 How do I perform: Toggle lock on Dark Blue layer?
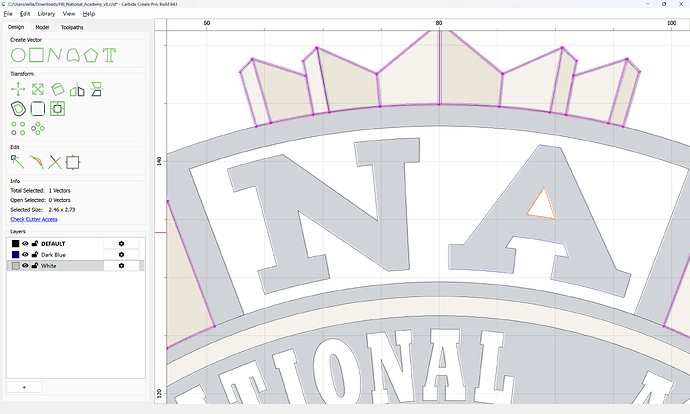coord(35,255)
